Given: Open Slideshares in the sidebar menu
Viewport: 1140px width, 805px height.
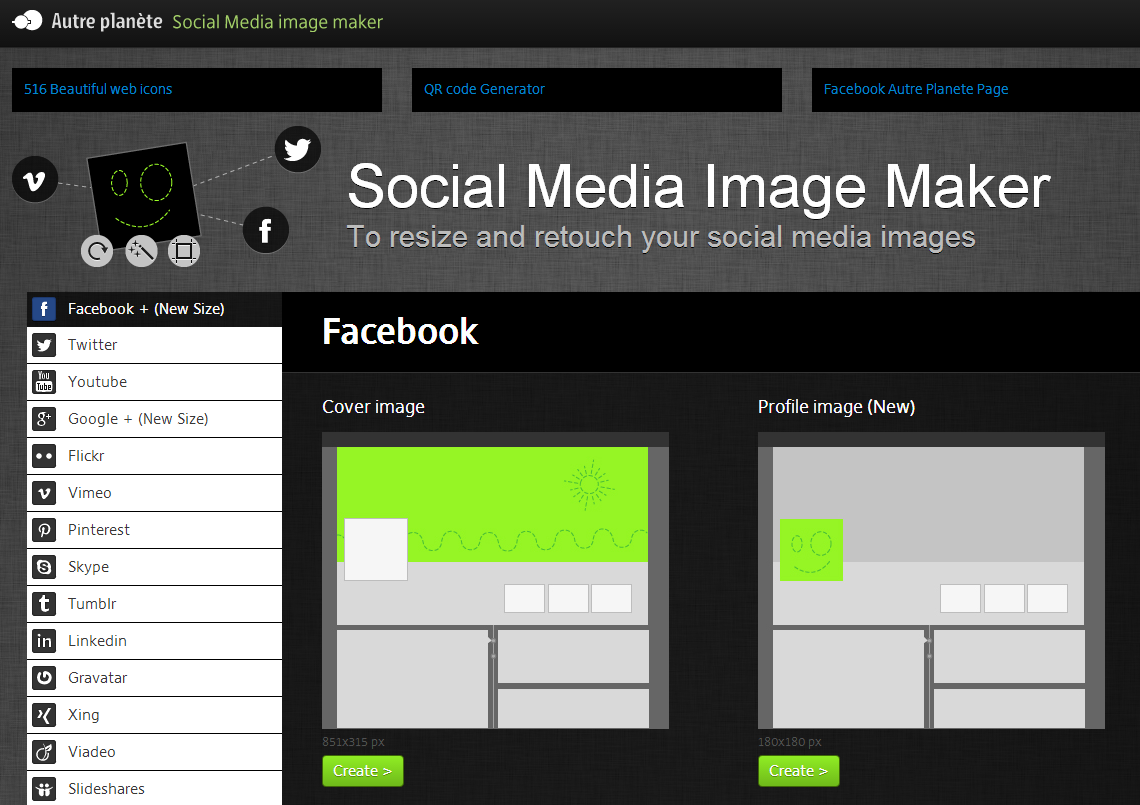Looking at the screenshot, I should coord(154,788).
